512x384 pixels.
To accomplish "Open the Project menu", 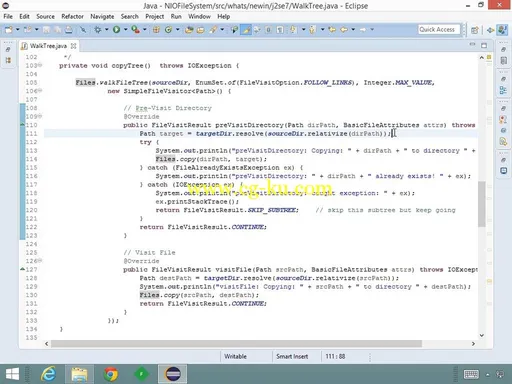I will (x=154, y=16).
